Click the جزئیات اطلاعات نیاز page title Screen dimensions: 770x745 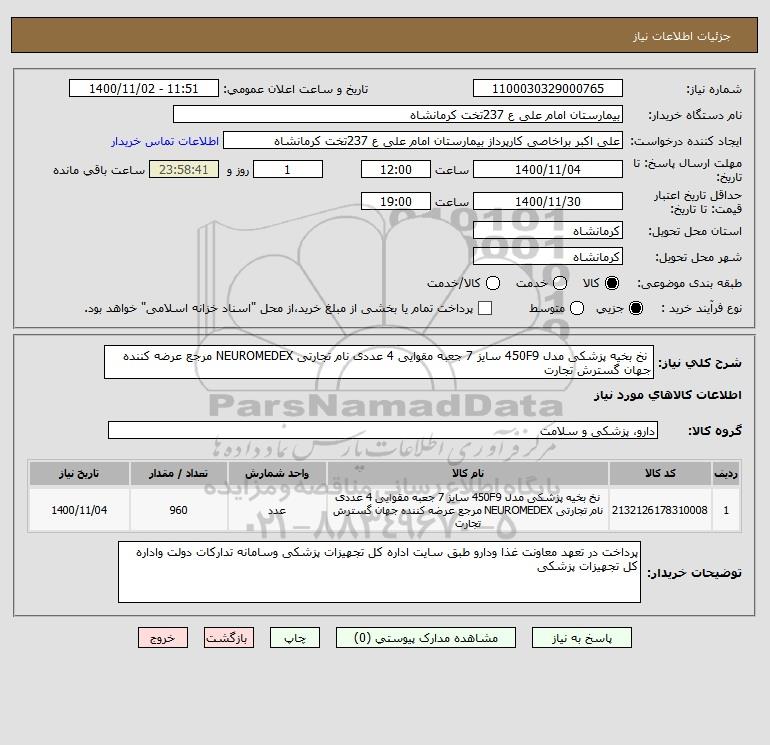[x=682, y=36]
